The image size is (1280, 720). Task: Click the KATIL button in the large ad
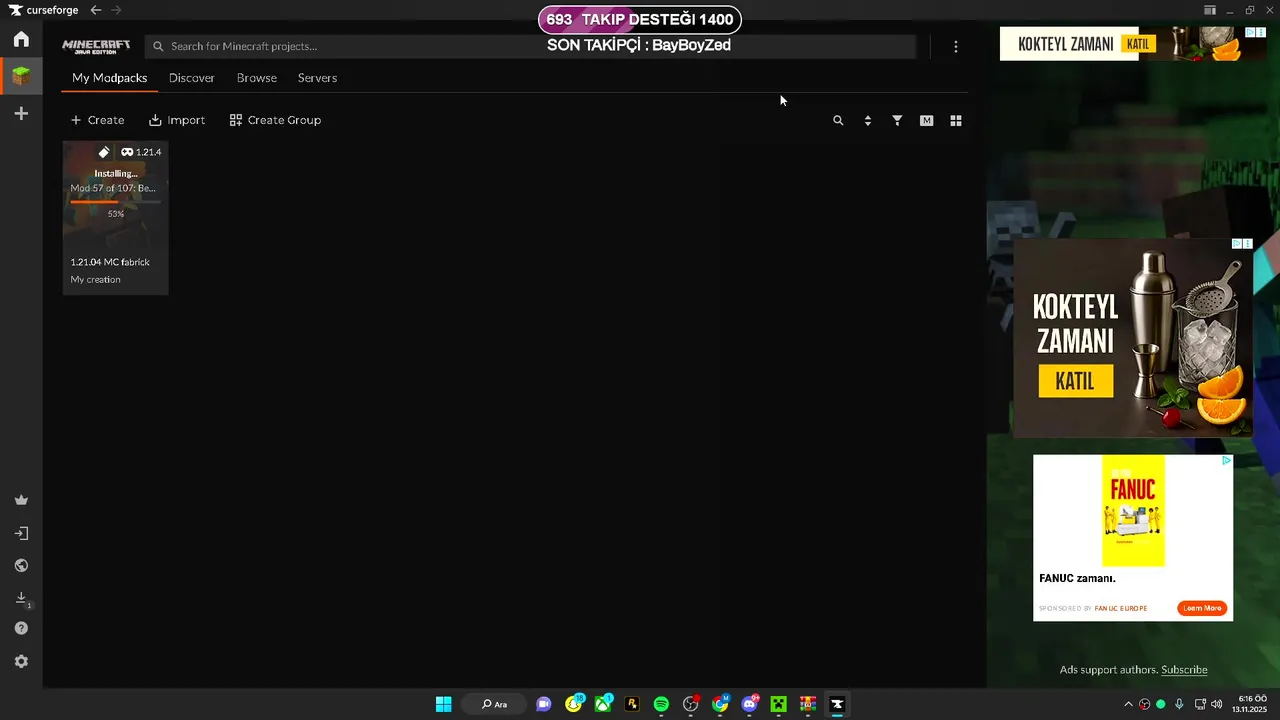tap(1075, 381)
